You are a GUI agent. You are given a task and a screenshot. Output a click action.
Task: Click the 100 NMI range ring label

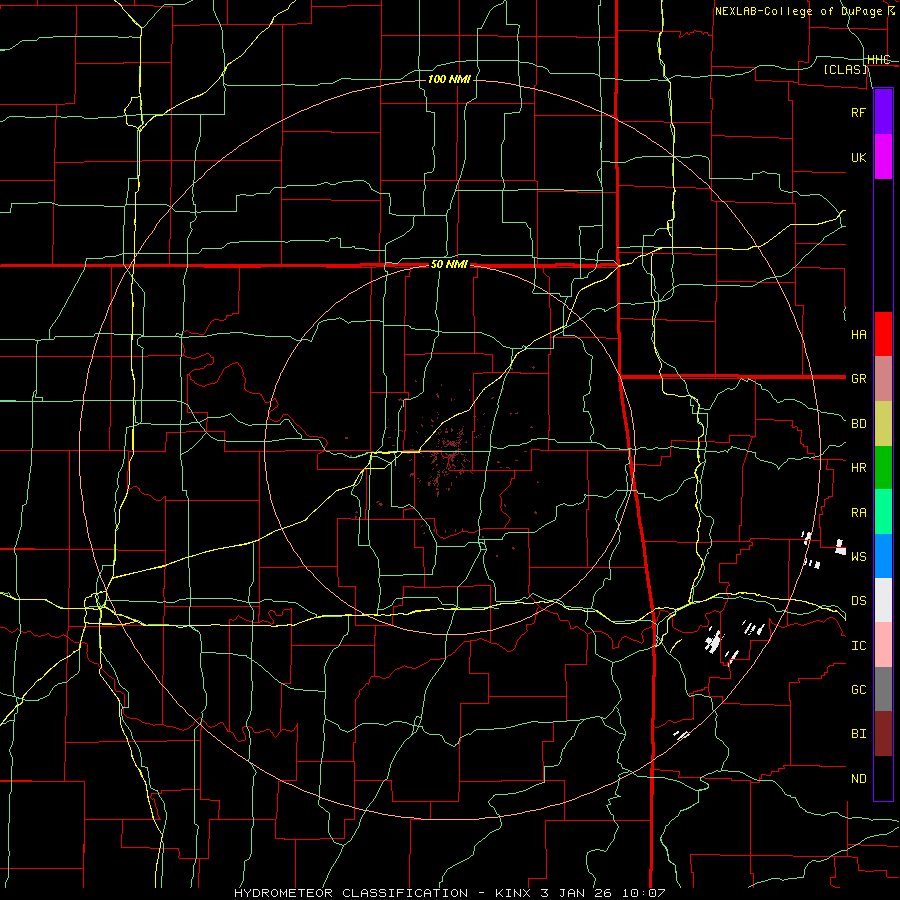point(449,79)
